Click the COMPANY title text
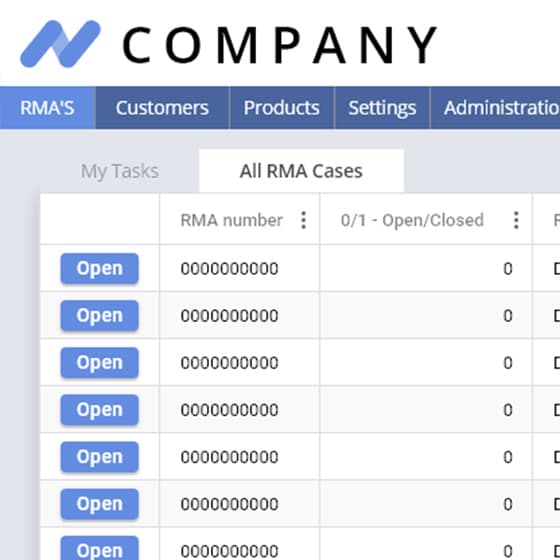 [x=280, y=45]
